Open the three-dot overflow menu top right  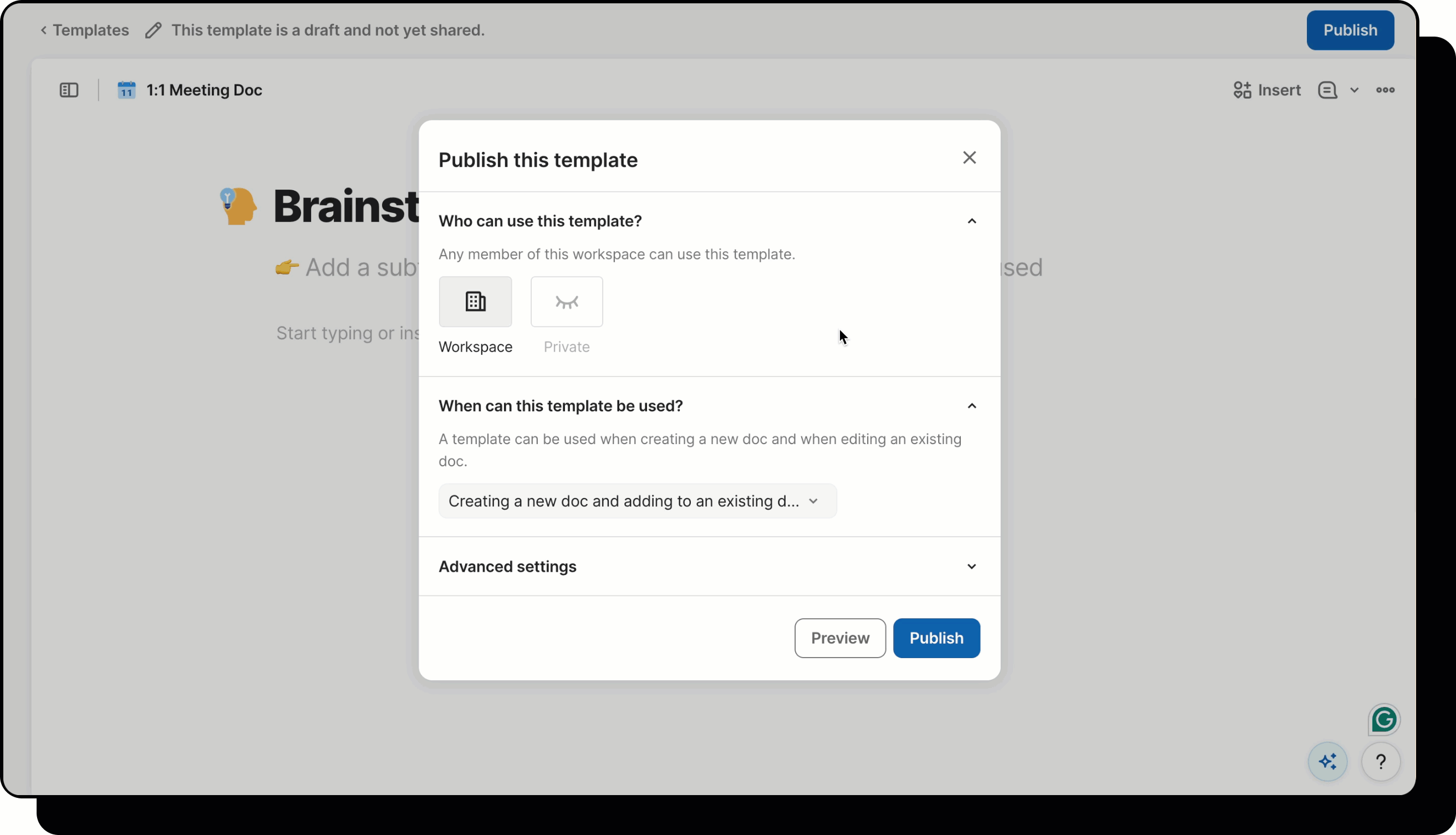(x=1386, y=90)
